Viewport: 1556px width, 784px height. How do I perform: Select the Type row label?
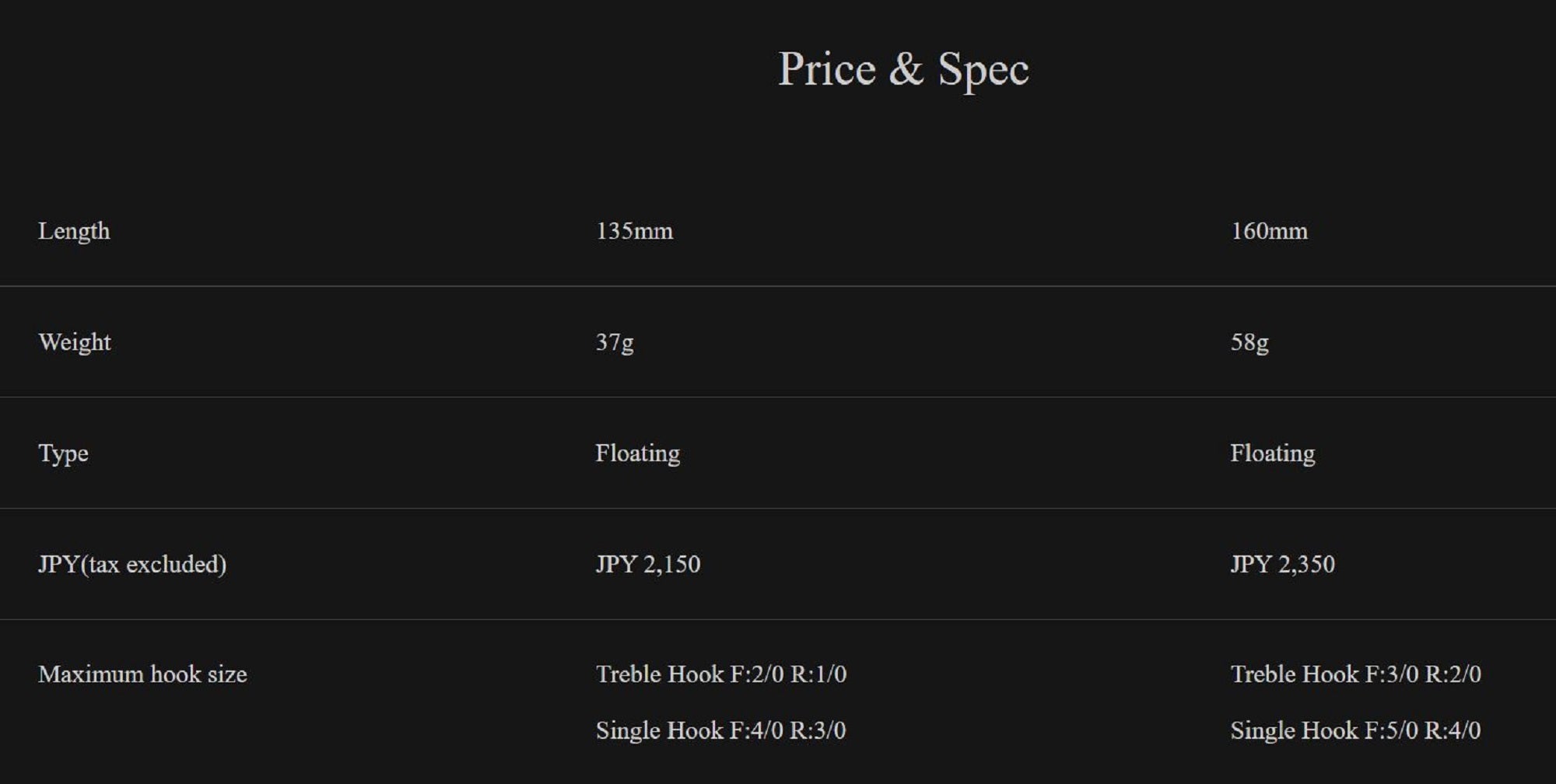click(63, 453)
